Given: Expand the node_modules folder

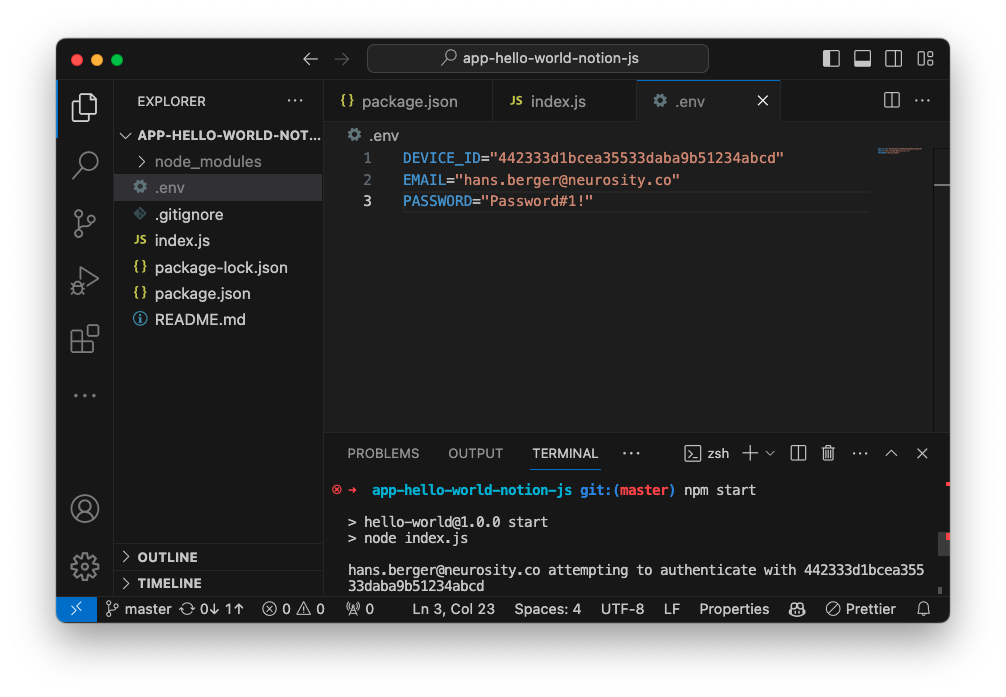Looking at the screenshot, I should 207,161.
